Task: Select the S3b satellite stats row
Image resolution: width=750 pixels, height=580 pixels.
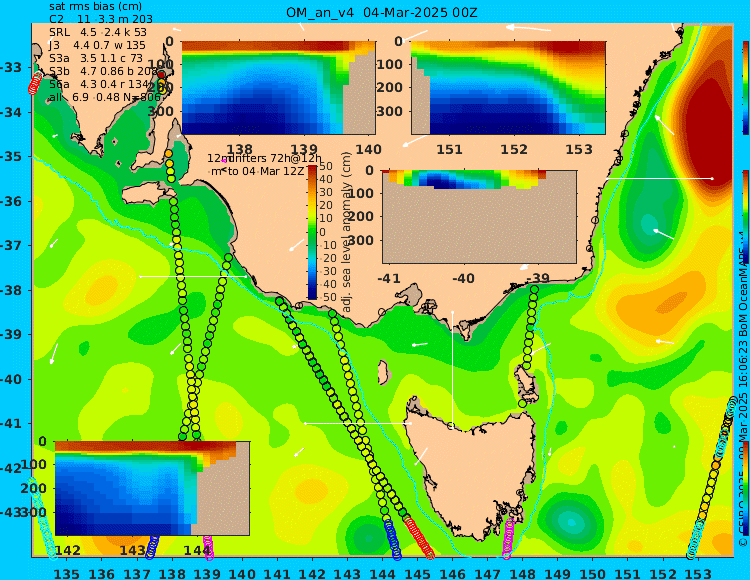Action: coord(103,71)
